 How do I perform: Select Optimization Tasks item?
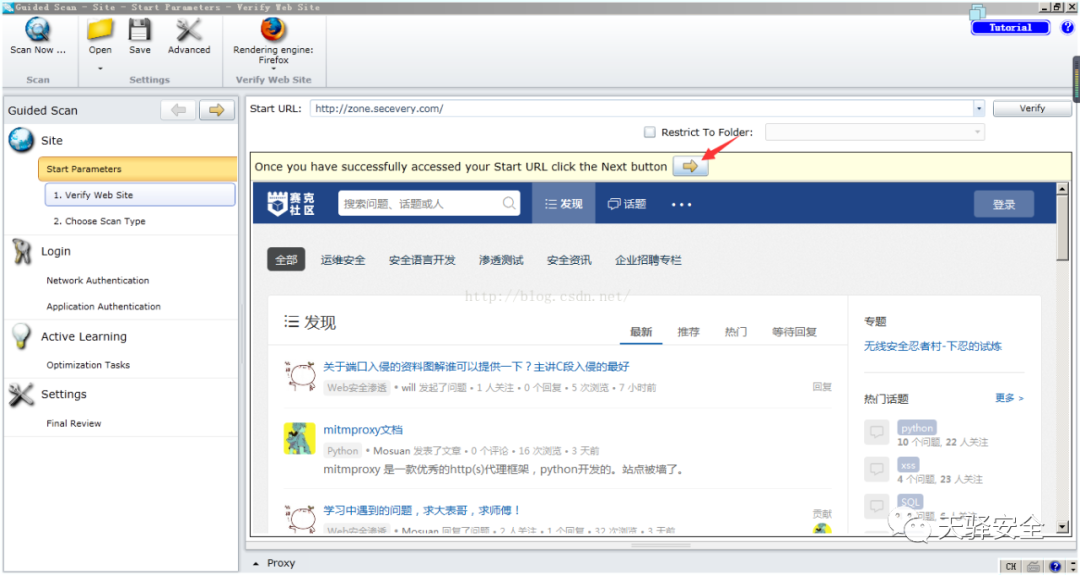coord(88,365)
